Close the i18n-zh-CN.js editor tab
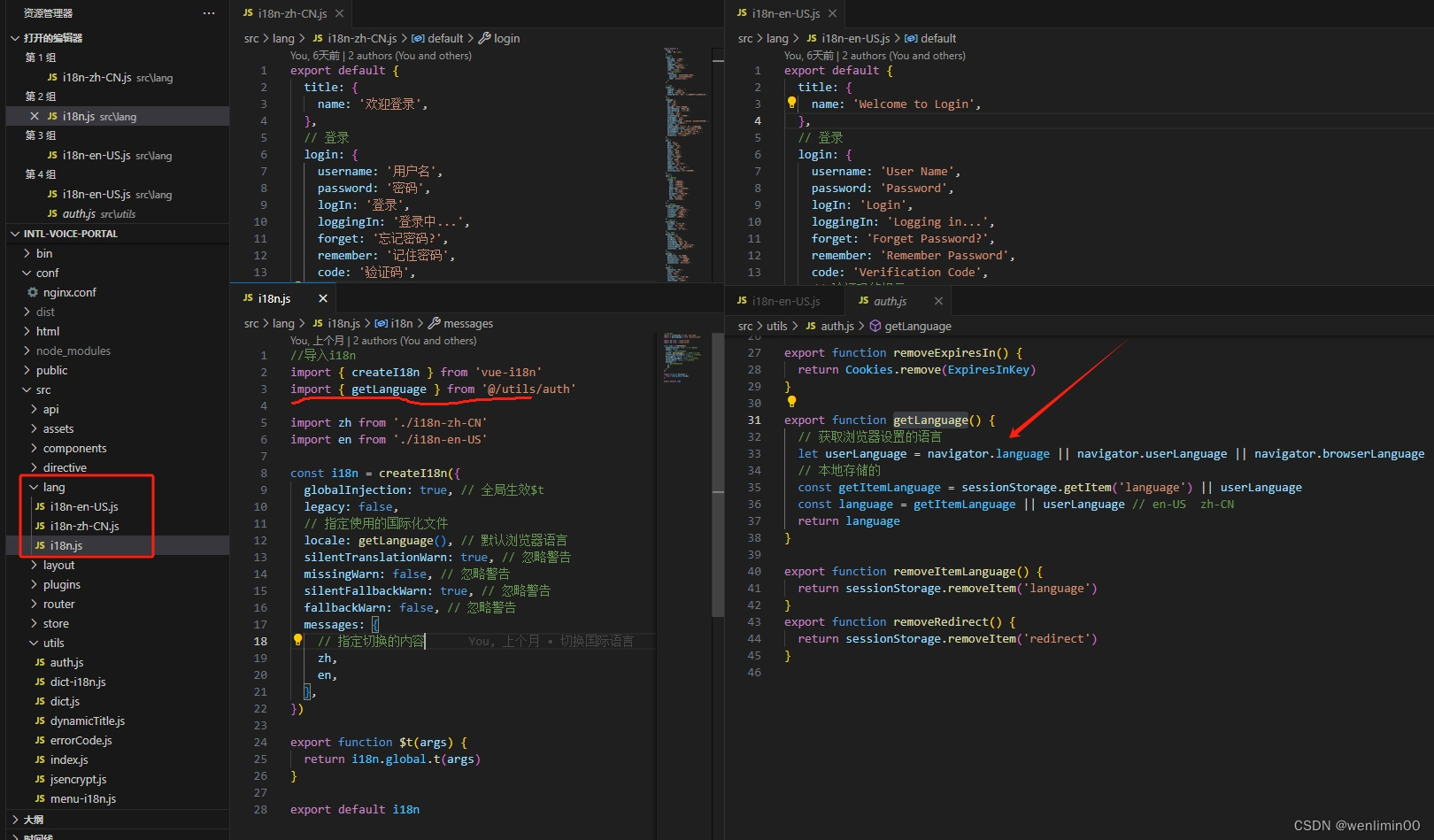1434x840 pixels. point(339,13)
